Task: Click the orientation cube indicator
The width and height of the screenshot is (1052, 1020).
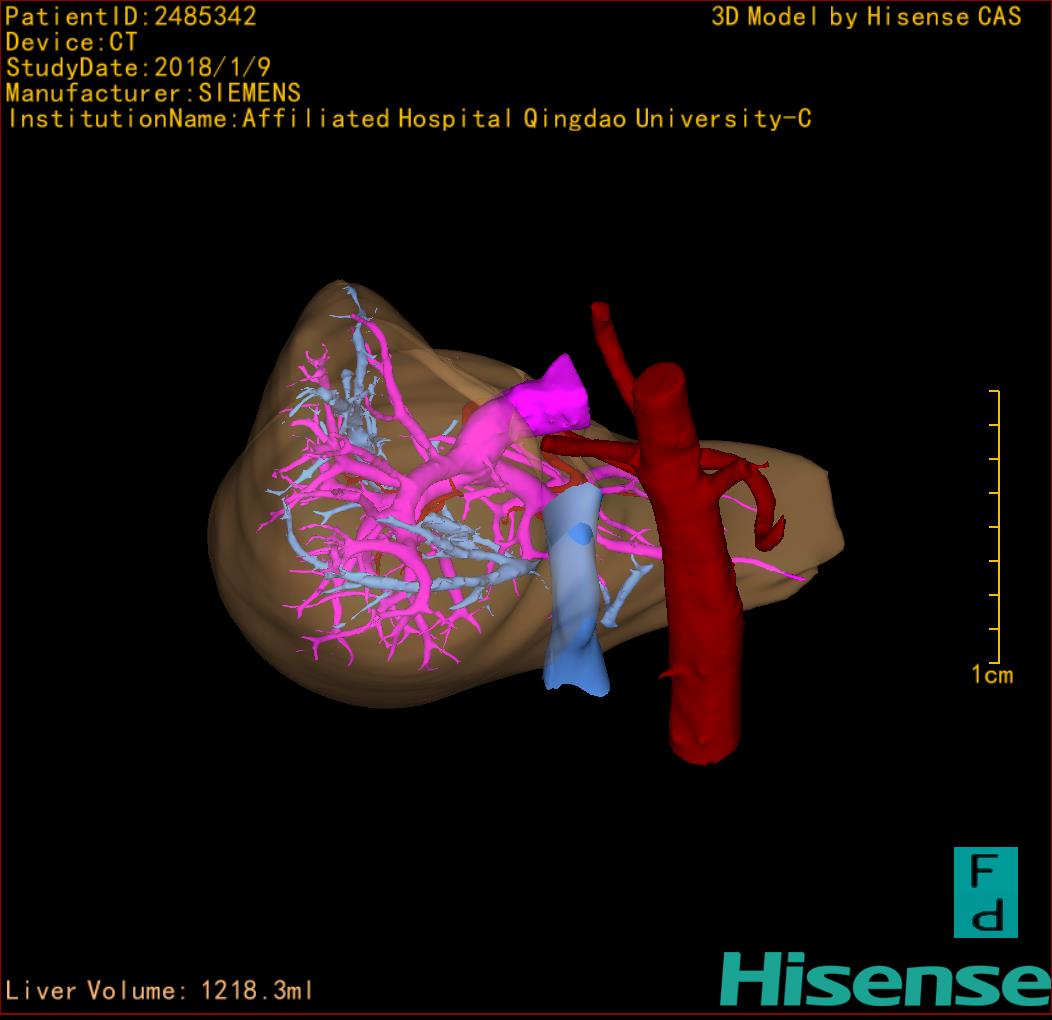Action: tap(985, 892)
